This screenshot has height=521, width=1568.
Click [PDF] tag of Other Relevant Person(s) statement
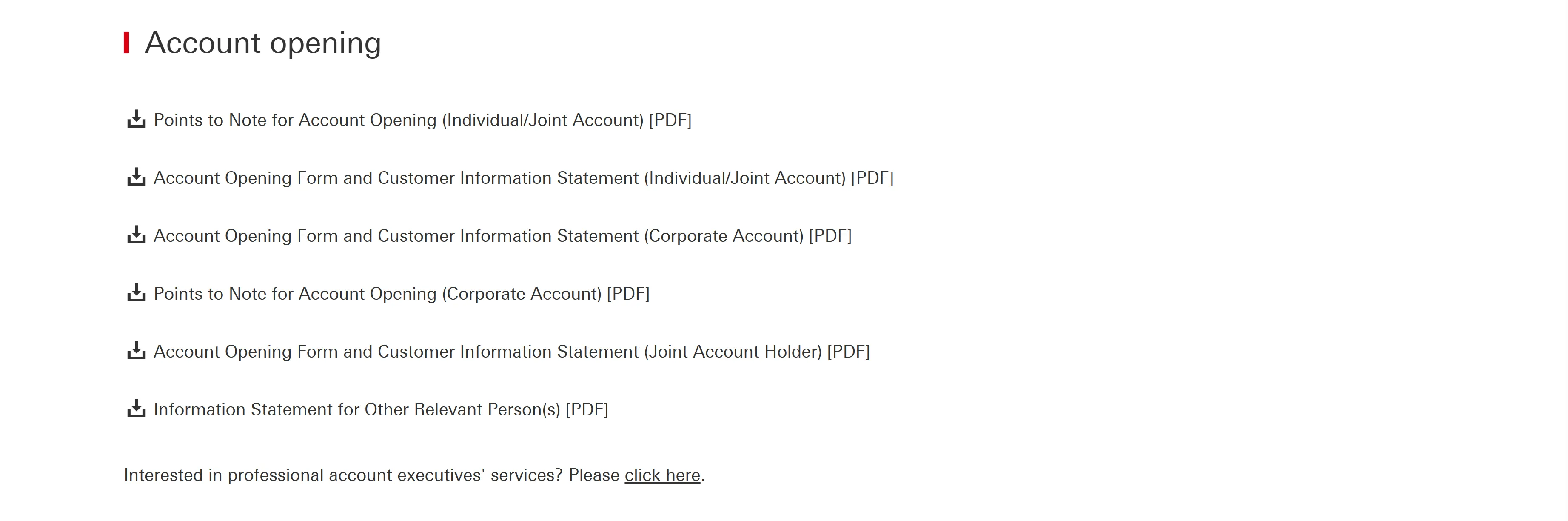pos(587,409)
